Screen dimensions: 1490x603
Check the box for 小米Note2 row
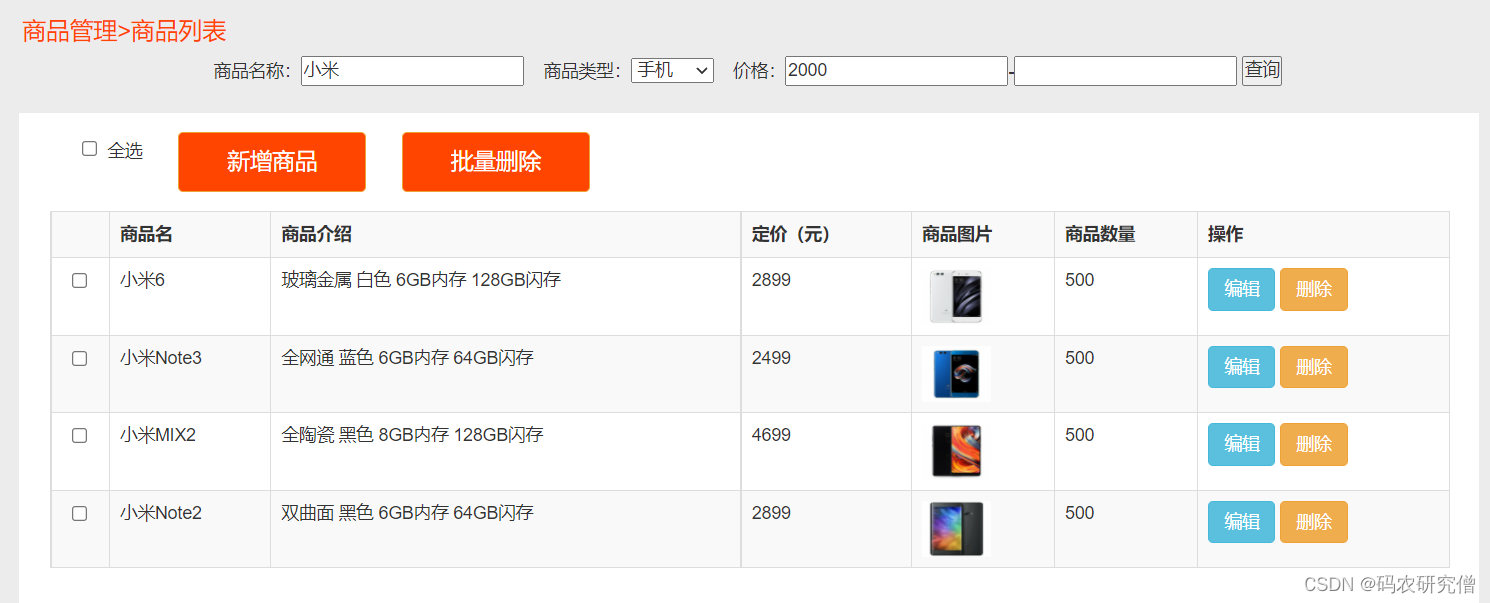tap(80, 513)
